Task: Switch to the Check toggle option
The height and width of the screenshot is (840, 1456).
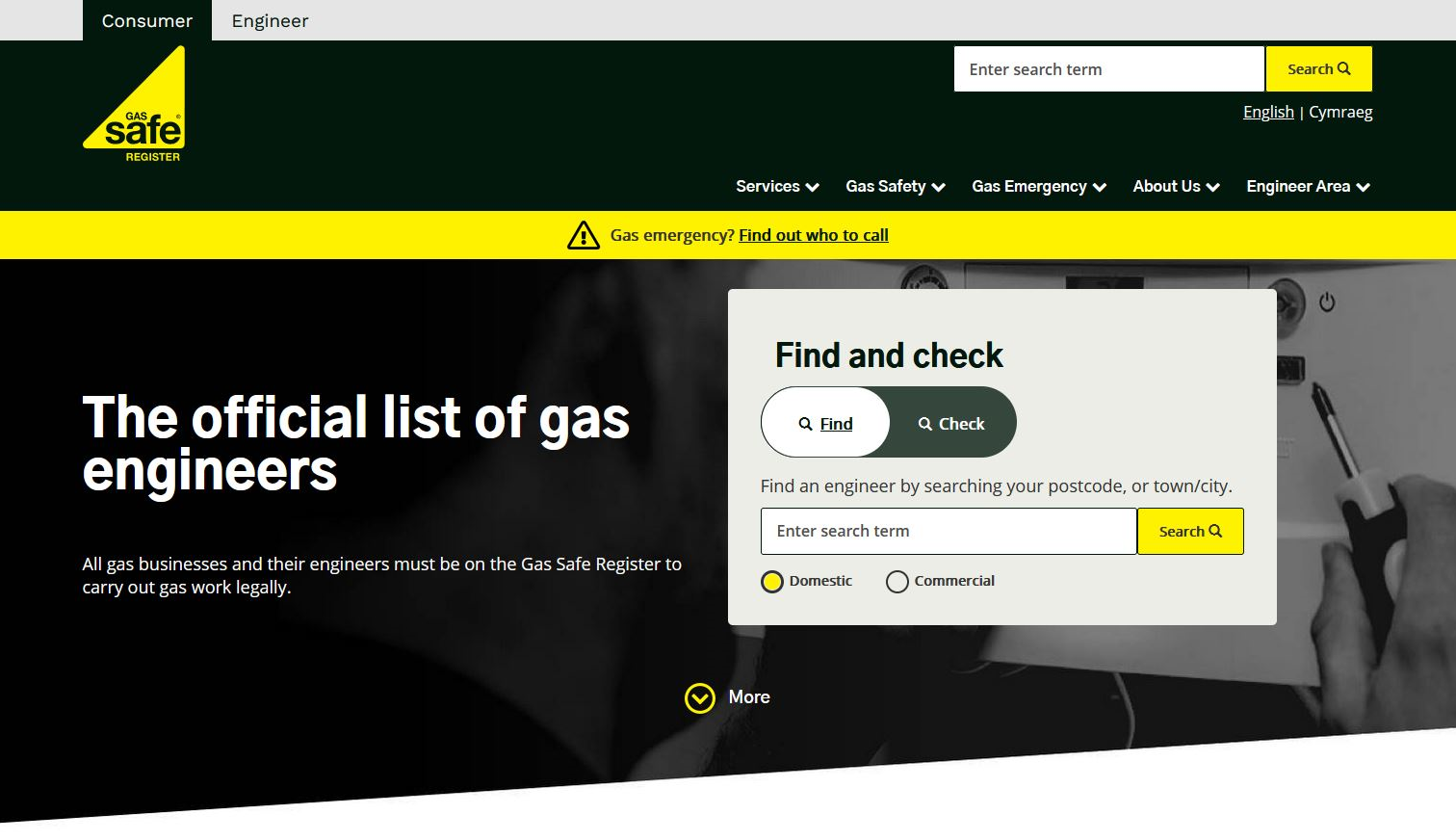Action: pos(951,422)
